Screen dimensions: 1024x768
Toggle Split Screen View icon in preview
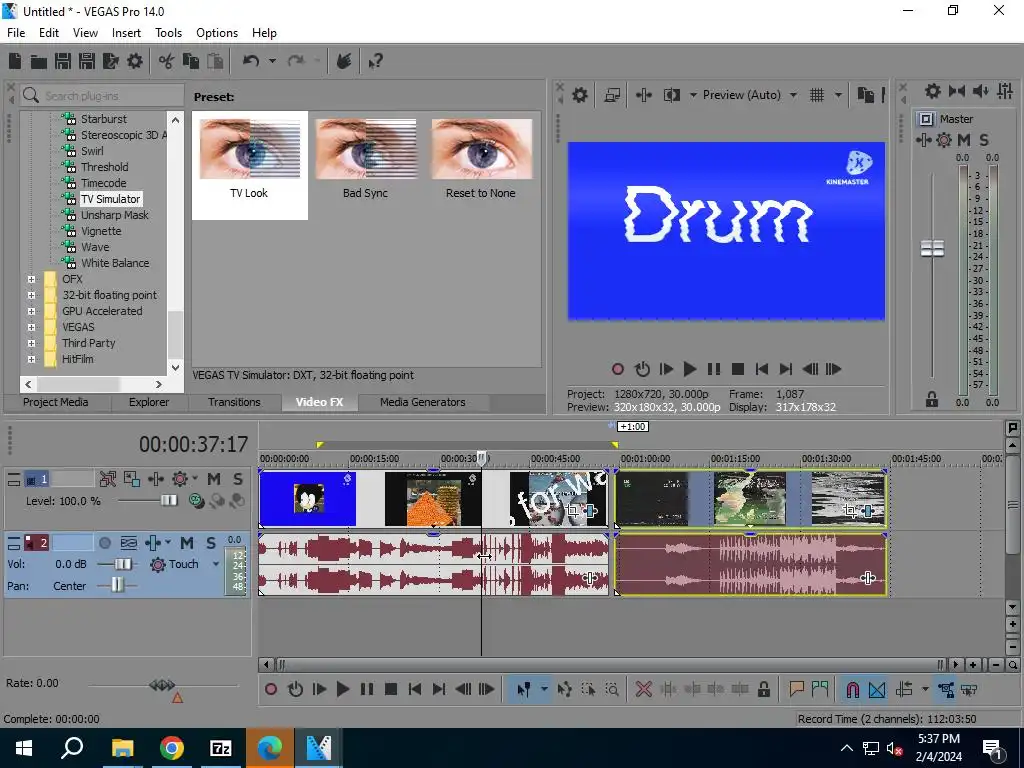pos(672,95)
